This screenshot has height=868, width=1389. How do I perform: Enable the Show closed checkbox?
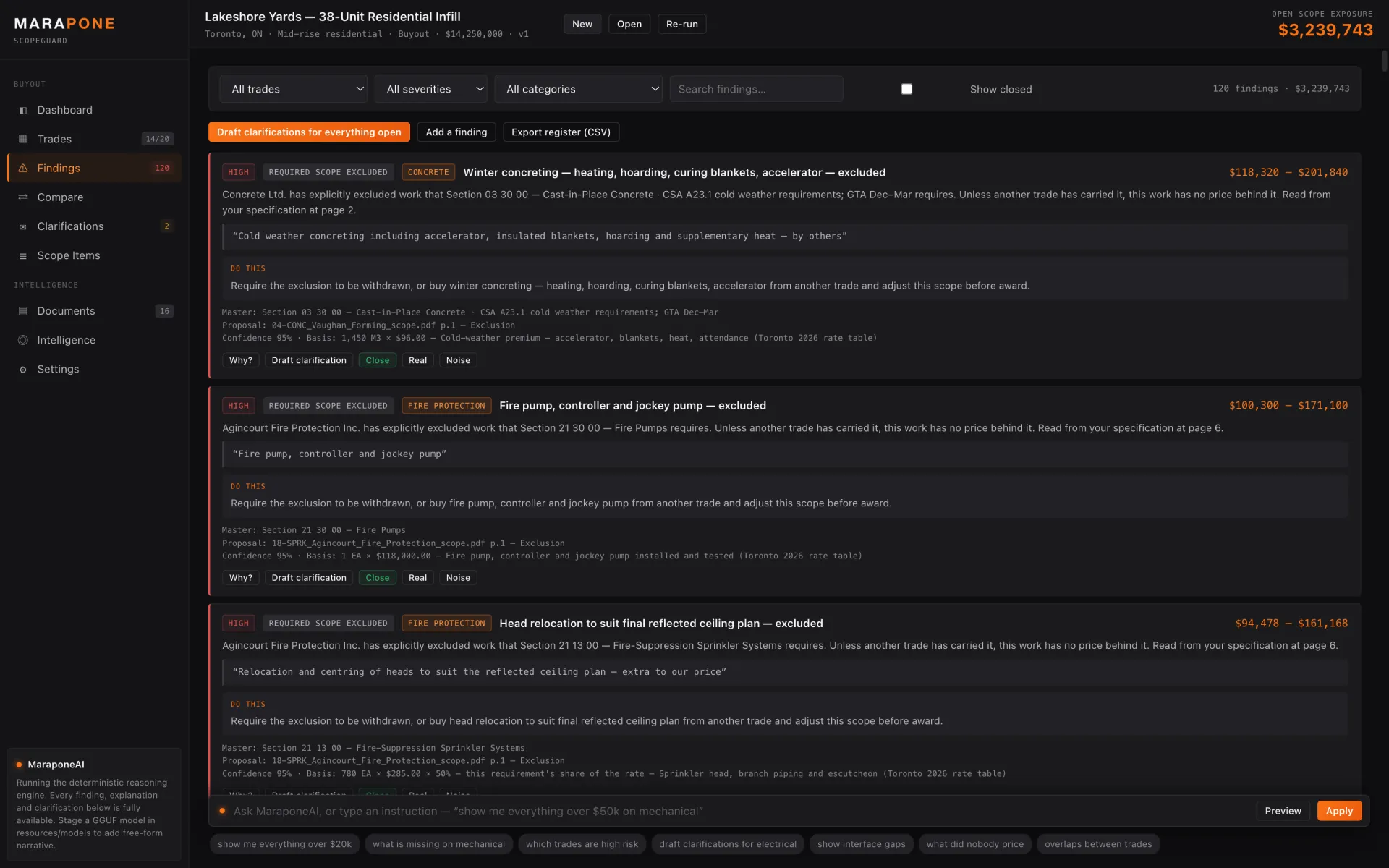(x=906, y=89)
